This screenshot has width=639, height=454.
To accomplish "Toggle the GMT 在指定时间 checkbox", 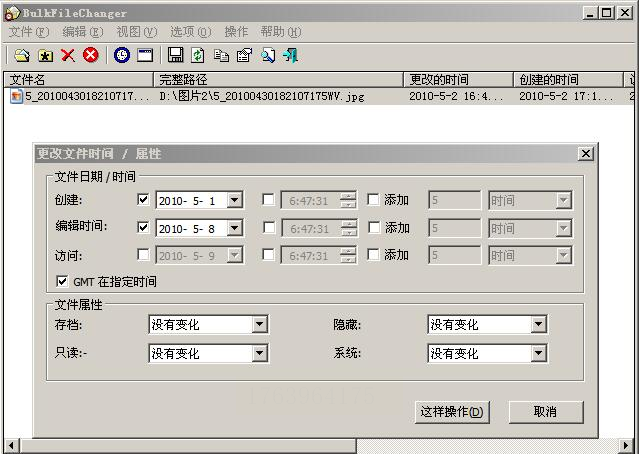I will (62, 281).
